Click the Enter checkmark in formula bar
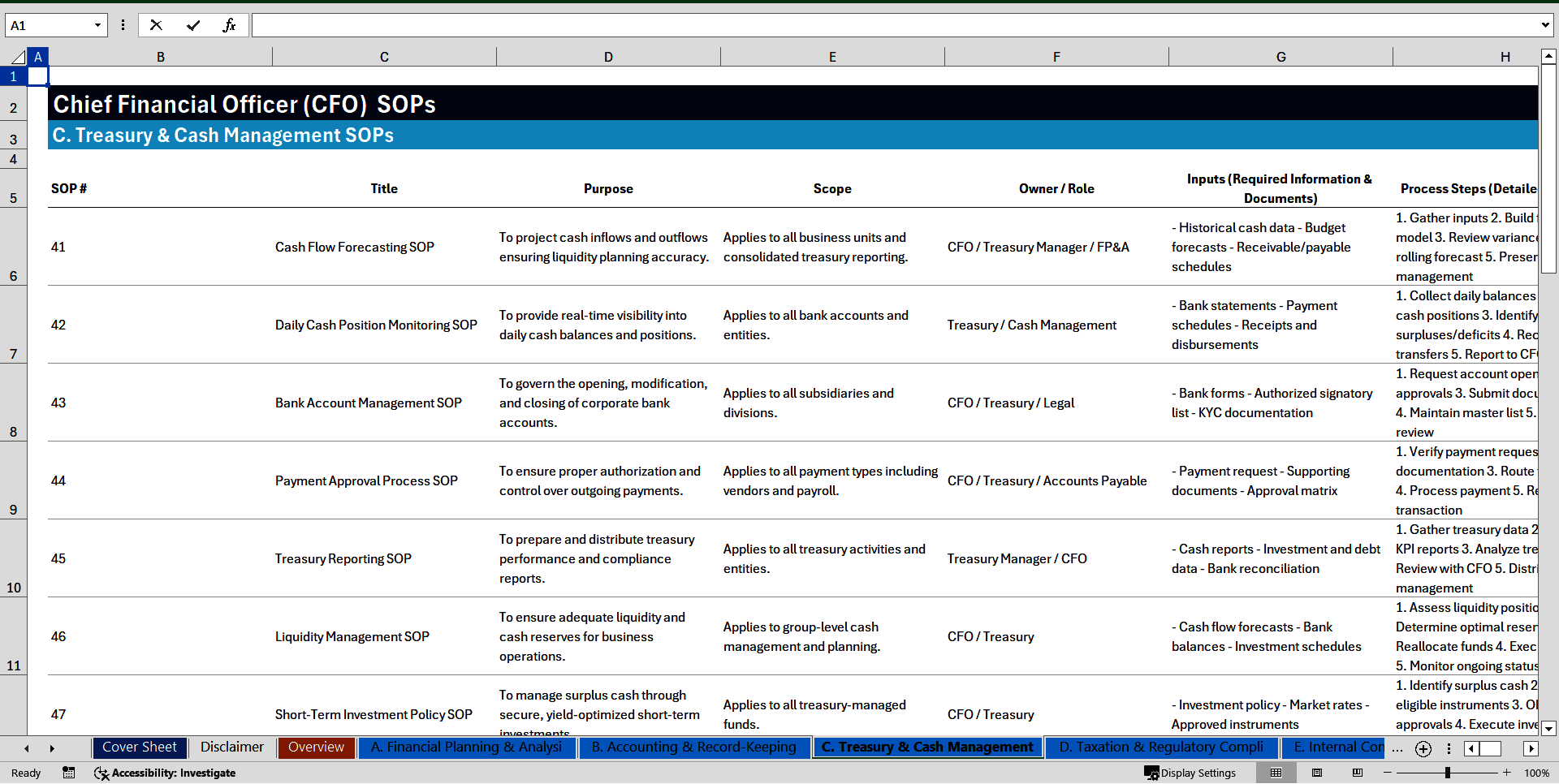The height and width of the screenshot is (784, 1559). [x=192, y=25]
